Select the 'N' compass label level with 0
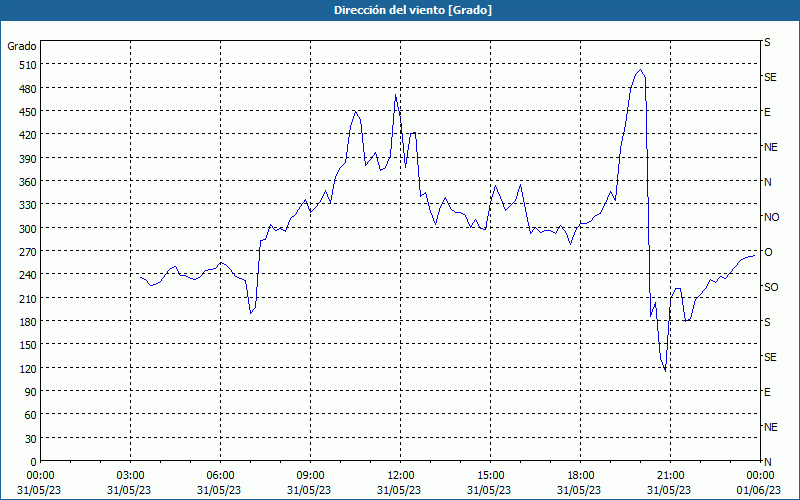The height and width of the screenshot is (500, 800). click(x=767, y=462)
